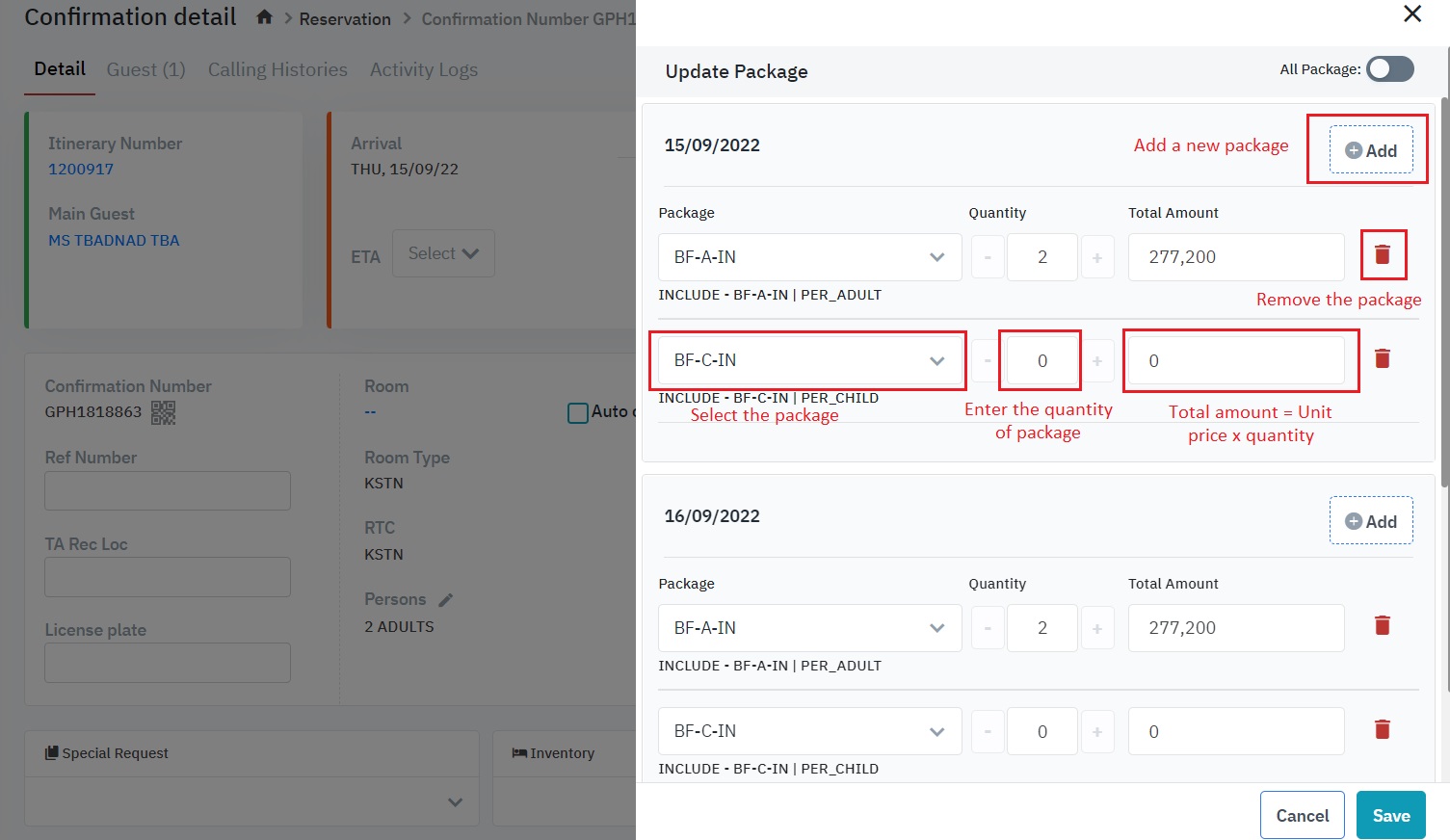Open BF-A-IN package dropdown for 15/09/2022
1450x840 pixels.
tap(809, 257)
